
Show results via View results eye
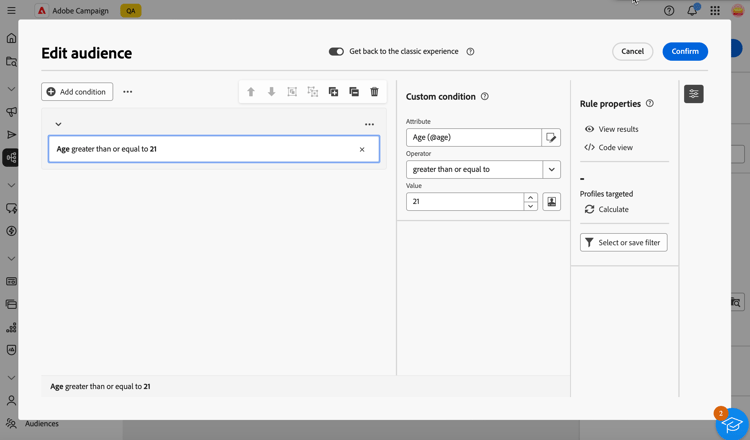pos(611,129)
